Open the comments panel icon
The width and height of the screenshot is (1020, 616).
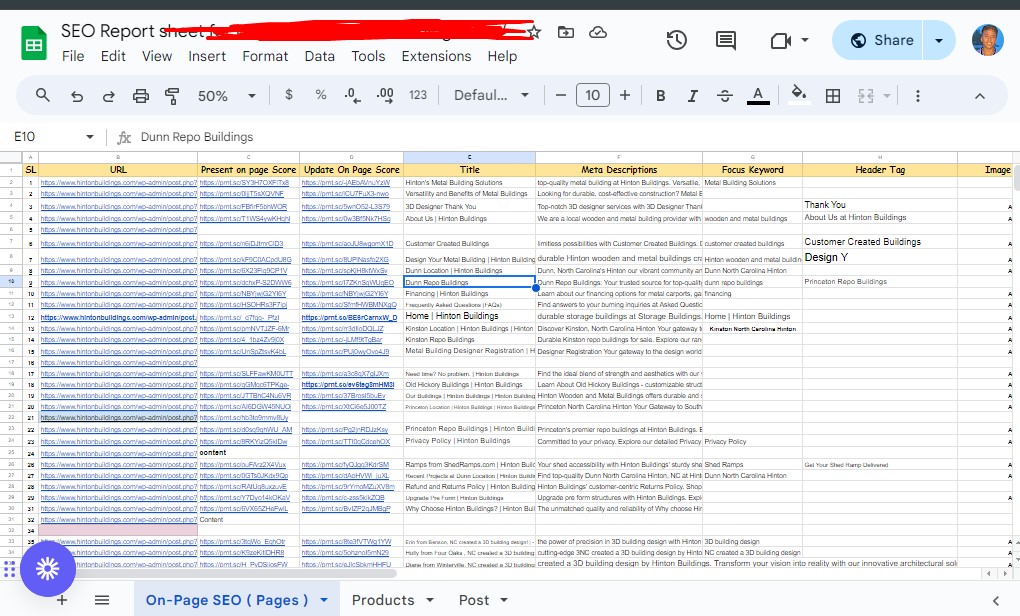pos(726,40)
